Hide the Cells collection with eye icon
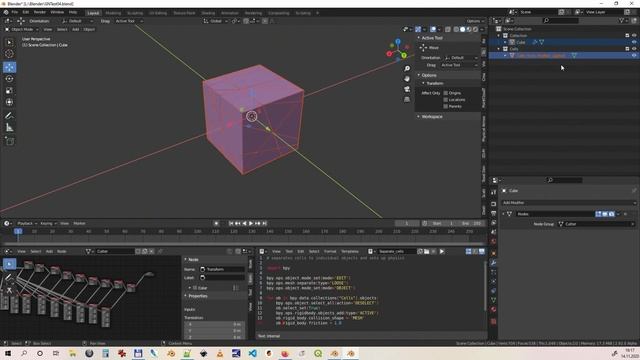Screen dimensions: 640x360 (x=634, y=49)
